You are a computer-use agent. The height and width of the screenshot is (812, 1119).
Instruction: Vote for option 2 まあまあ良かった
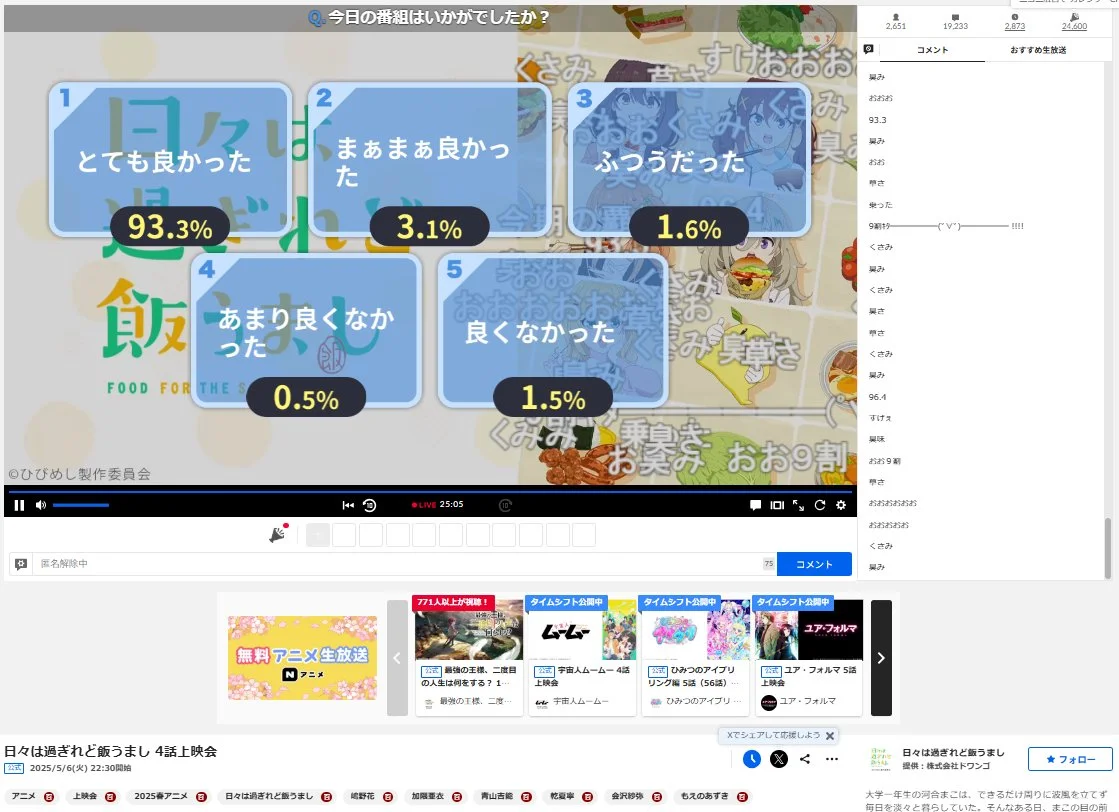430,160
